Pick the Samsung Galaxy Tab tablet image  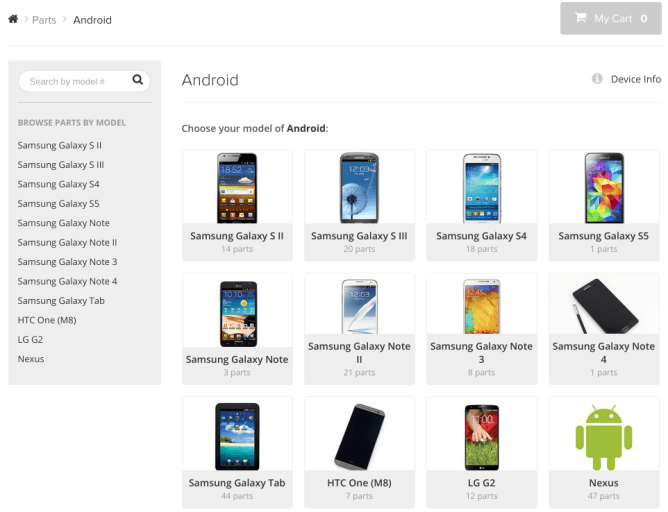point(237,436)
